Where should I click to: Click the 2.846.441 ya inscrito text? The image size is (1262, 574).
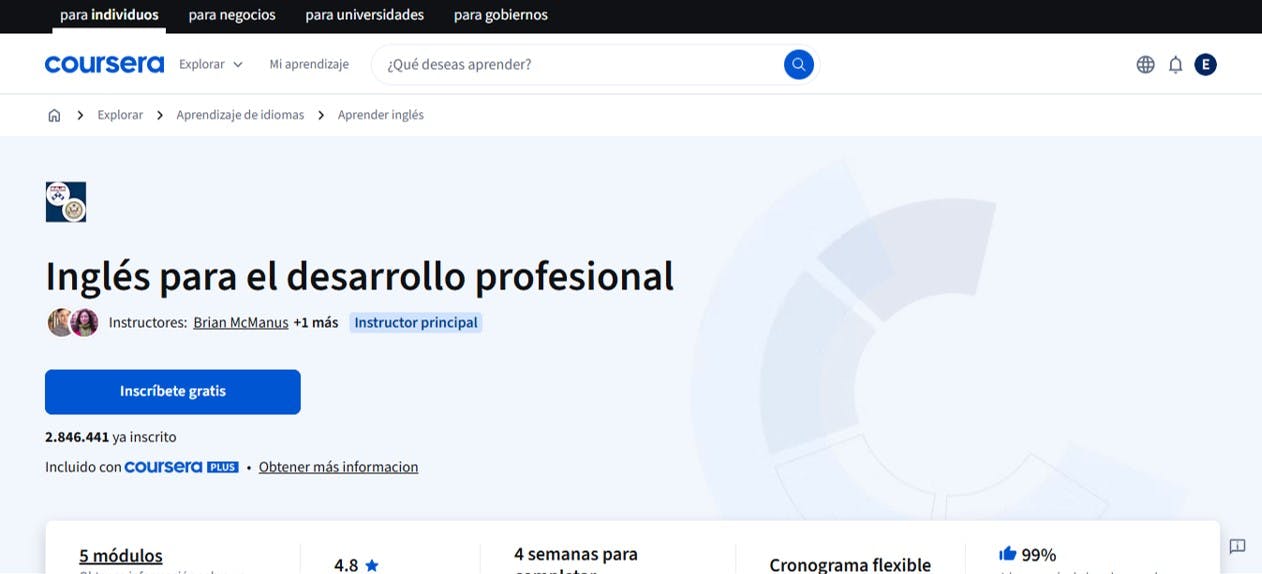coord(111,437)
